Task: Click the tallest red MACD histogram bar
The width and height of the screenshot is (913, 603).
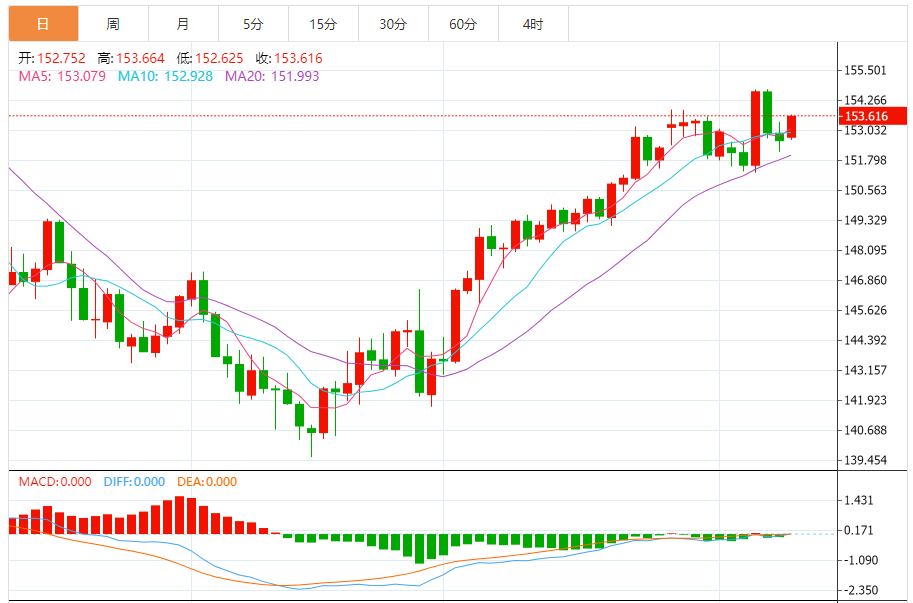Action: pos(179,515)
